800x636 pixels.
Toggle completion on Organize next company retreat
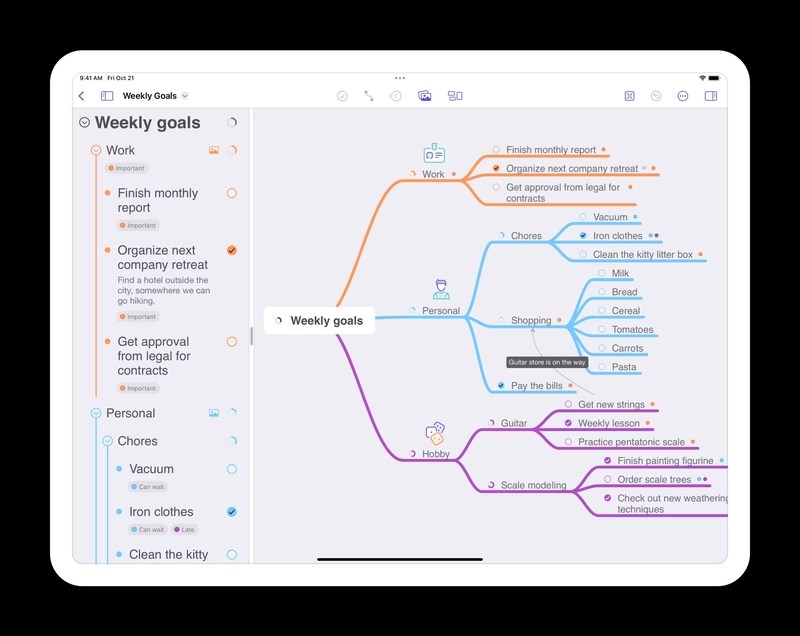(231, 251)
